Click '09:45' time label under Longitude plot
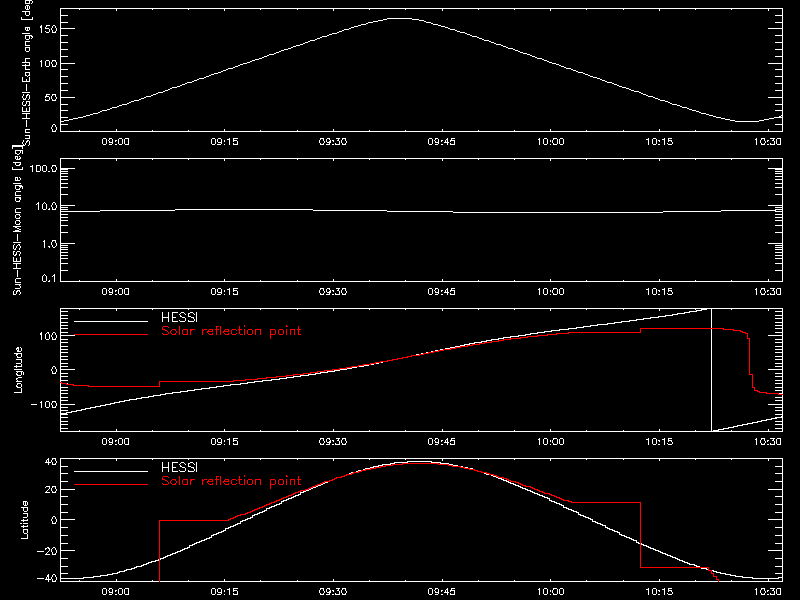 (441, 442)
